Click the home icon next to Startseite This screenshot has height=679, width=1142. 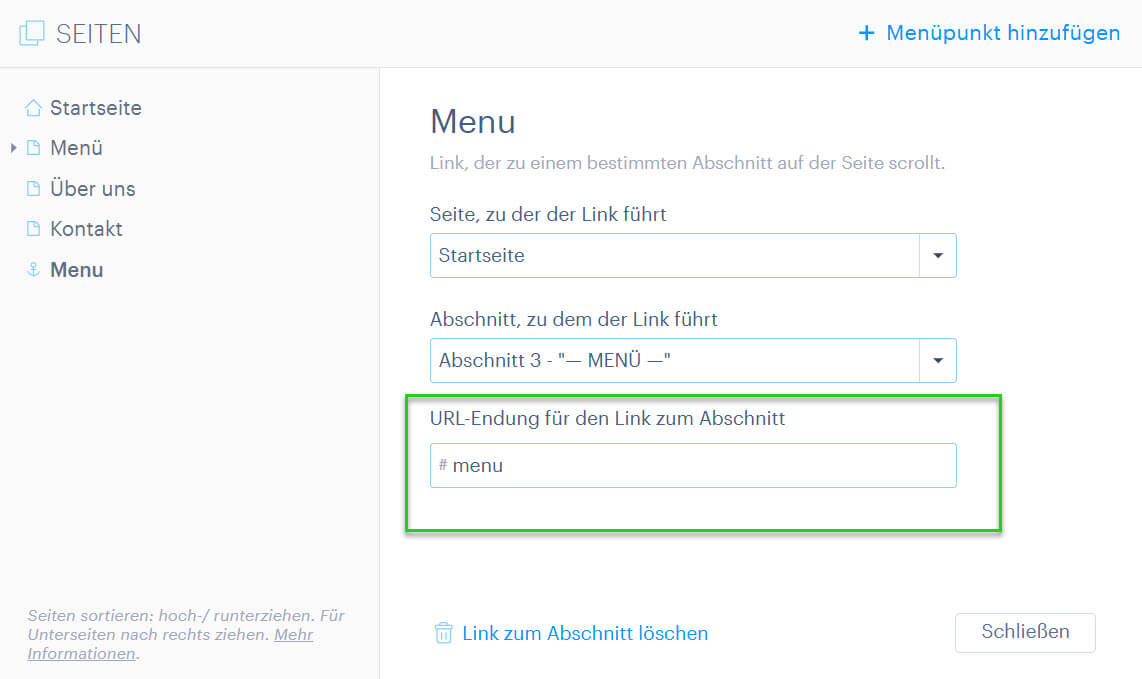click(34, 108)
